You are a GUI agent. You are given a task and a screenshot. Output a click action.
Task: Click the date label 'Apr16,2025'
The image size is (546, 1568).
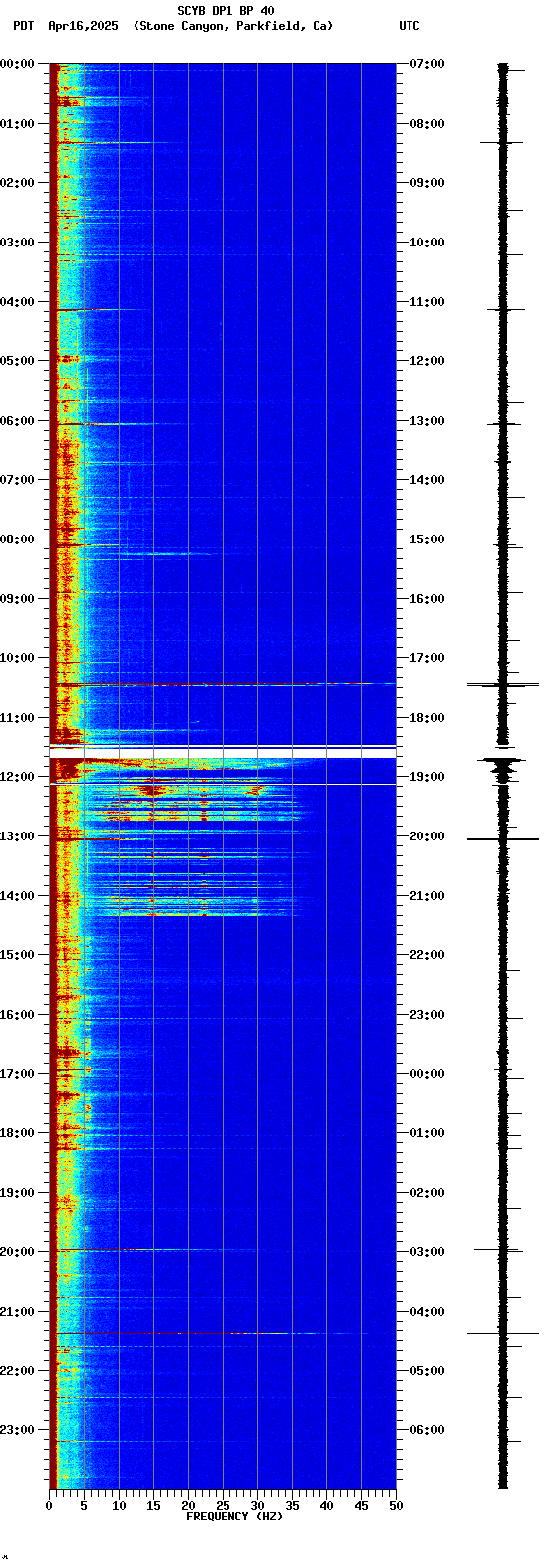pos(83,26)
